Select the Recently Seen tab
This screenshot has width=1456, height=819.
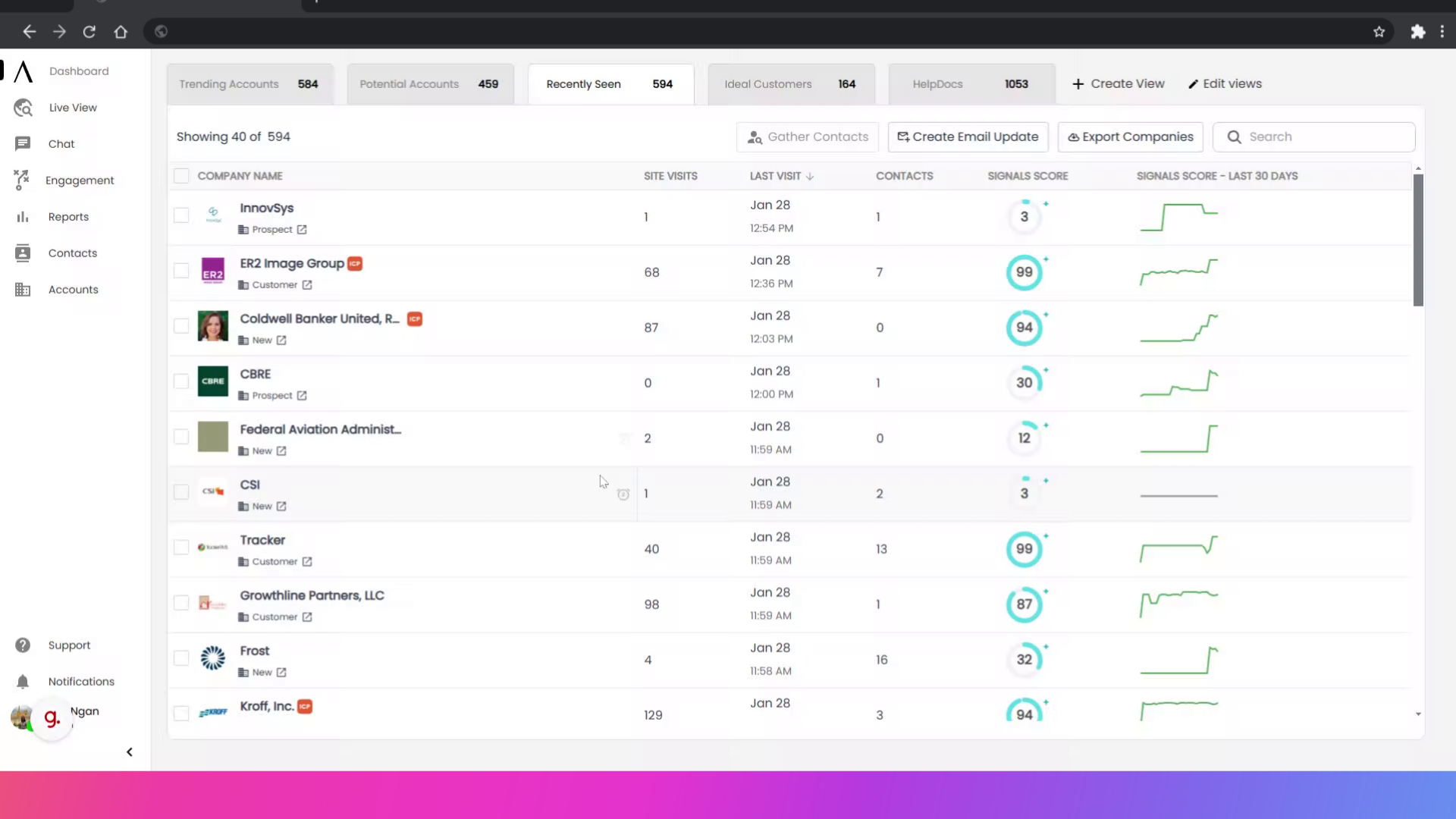click(x=610, y=84)
